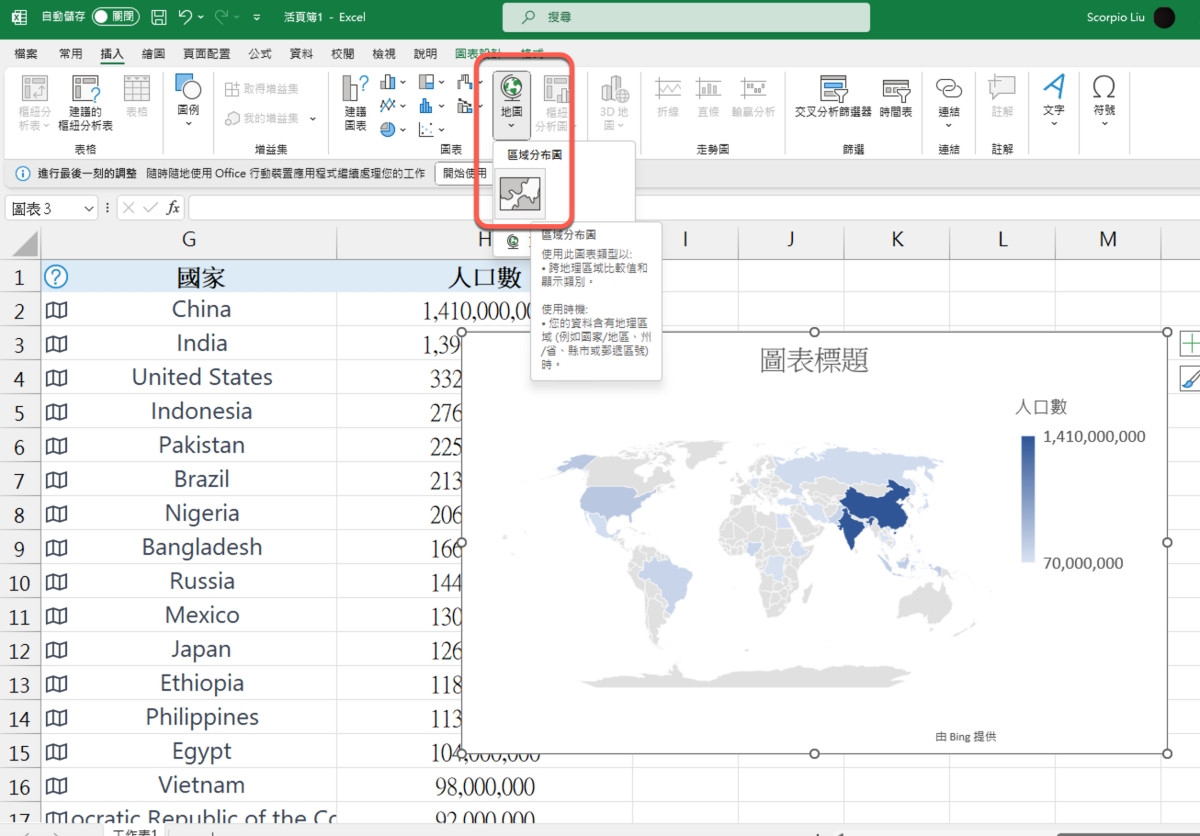
Task: Click the chart styles paintbrush button
Action: [1190, 378]
